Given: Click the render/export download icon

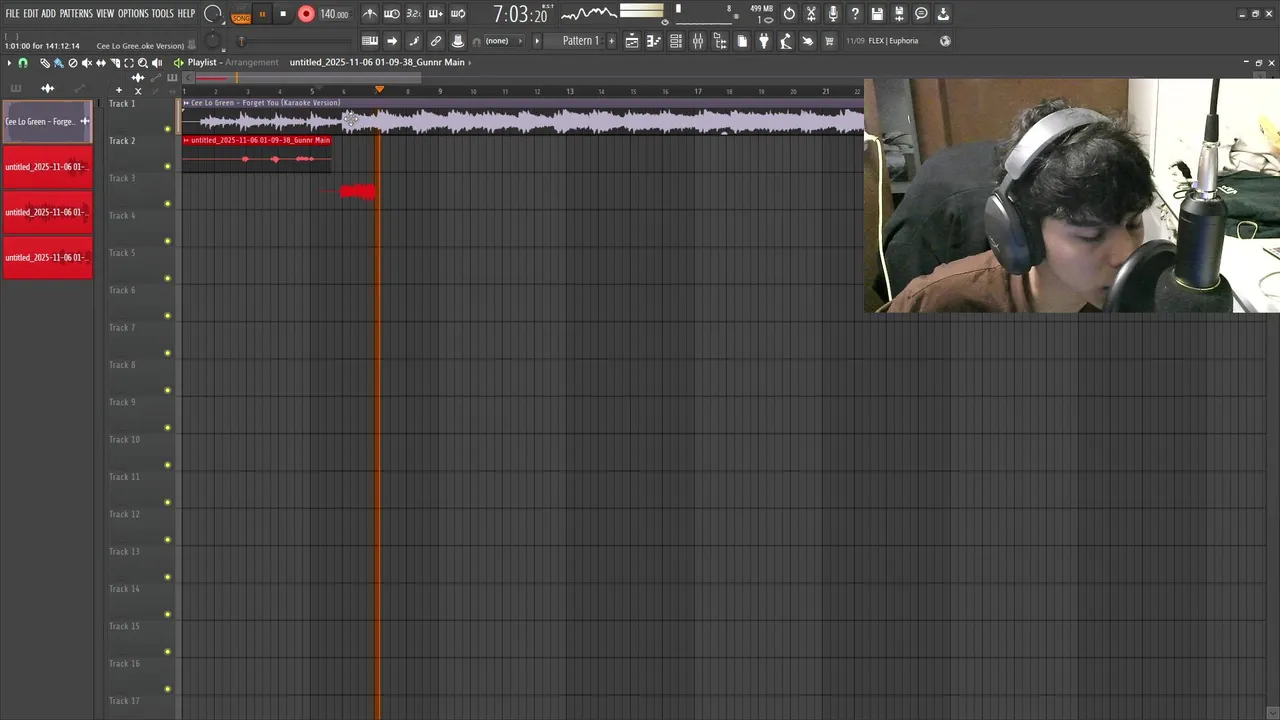Looking at the screenshot, I should coord(943,14).
